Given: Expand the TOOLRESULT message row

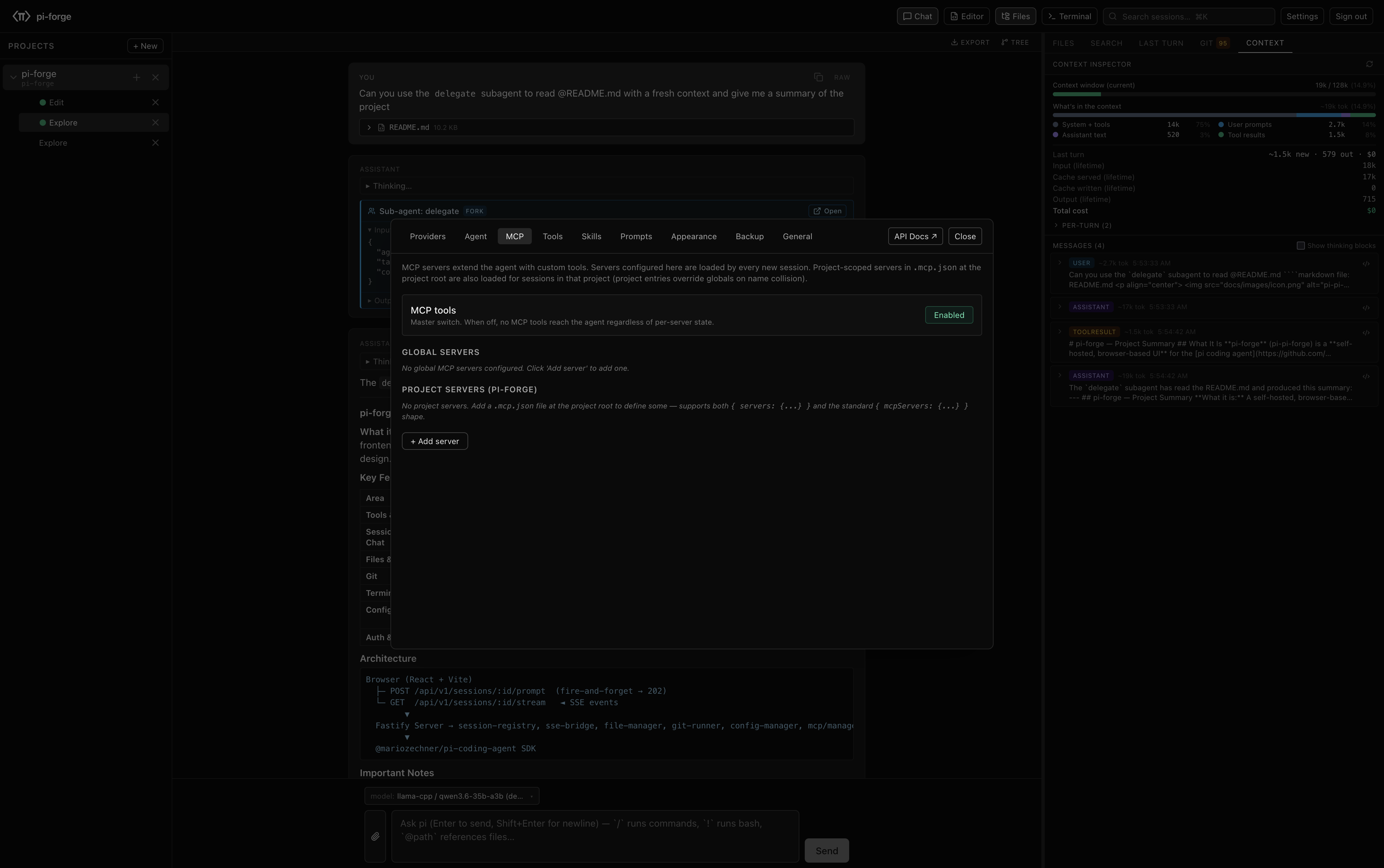Looking at the screenshot, I should pyautogui.click(x=1060, y=332).
